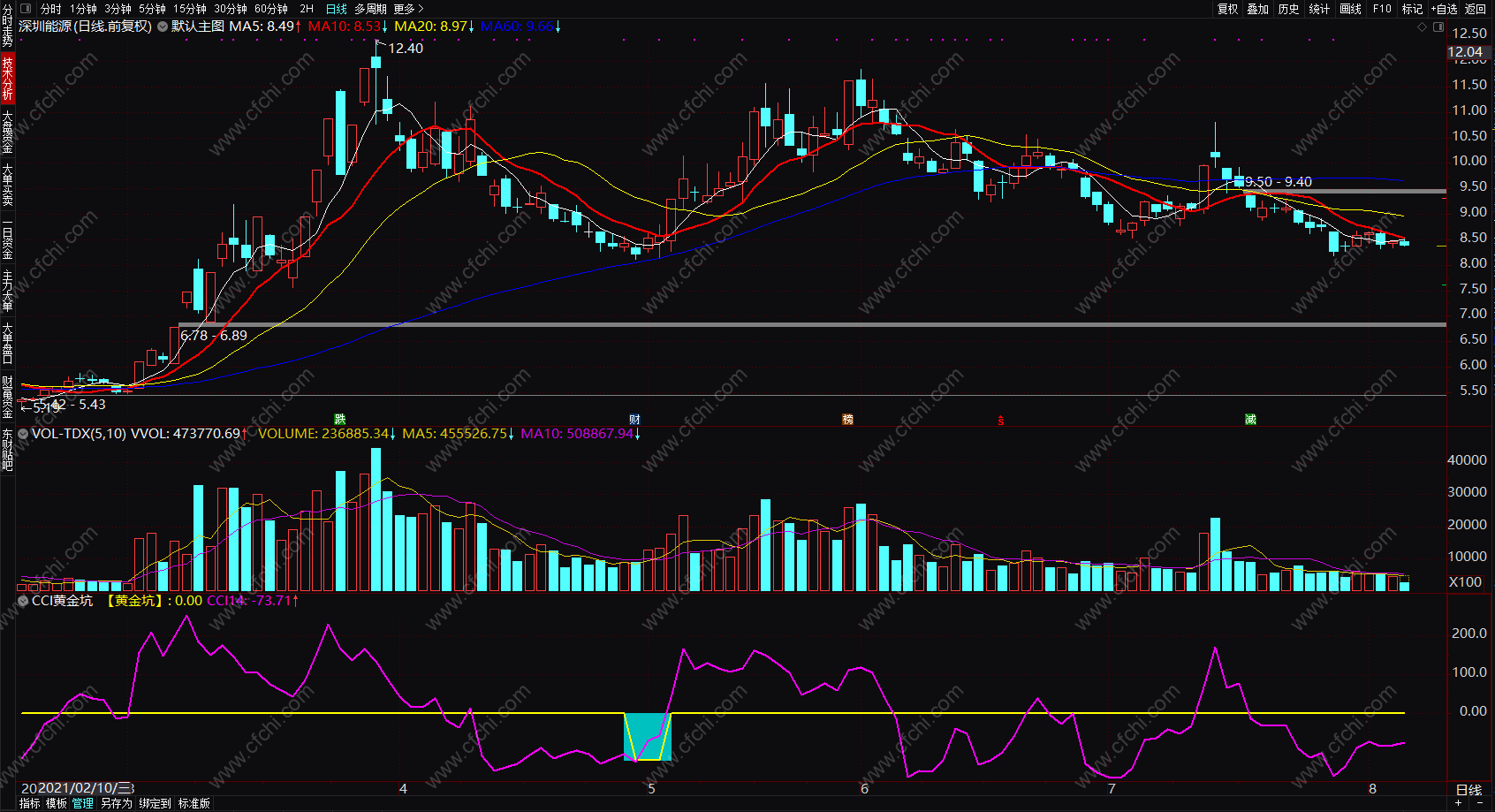This screenshot has width=1495, height=812.
Task: Click the 绑定到 bind-to button
Action: click(x=156, y=803)
